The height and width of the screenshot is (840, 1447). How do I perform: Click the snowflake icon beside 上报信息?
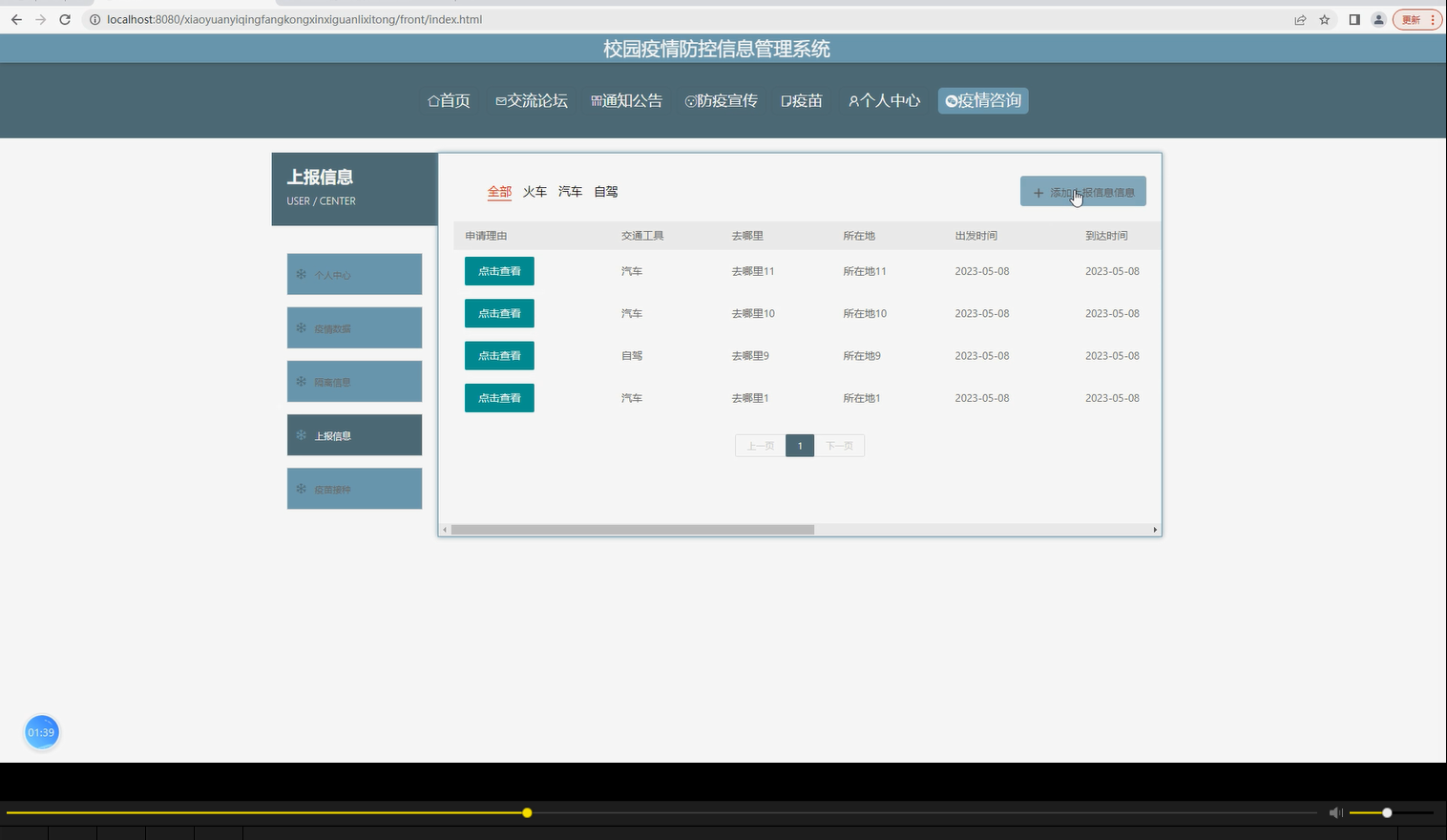301,434
